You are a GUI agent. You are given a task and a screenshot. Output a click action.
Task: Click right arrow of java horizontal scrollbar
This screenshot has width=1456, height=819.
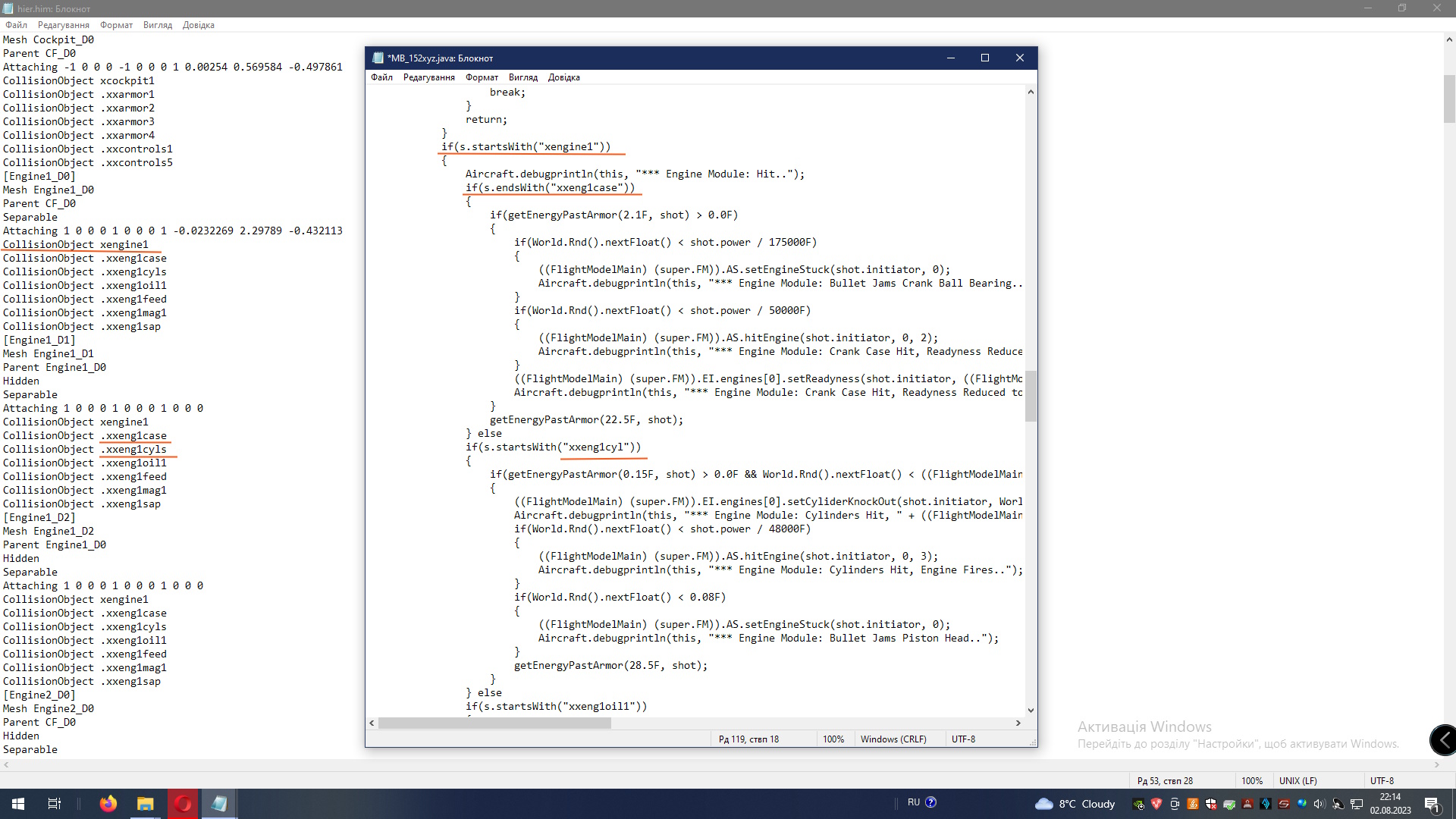pyautogui.click(x=1018, y=723)
